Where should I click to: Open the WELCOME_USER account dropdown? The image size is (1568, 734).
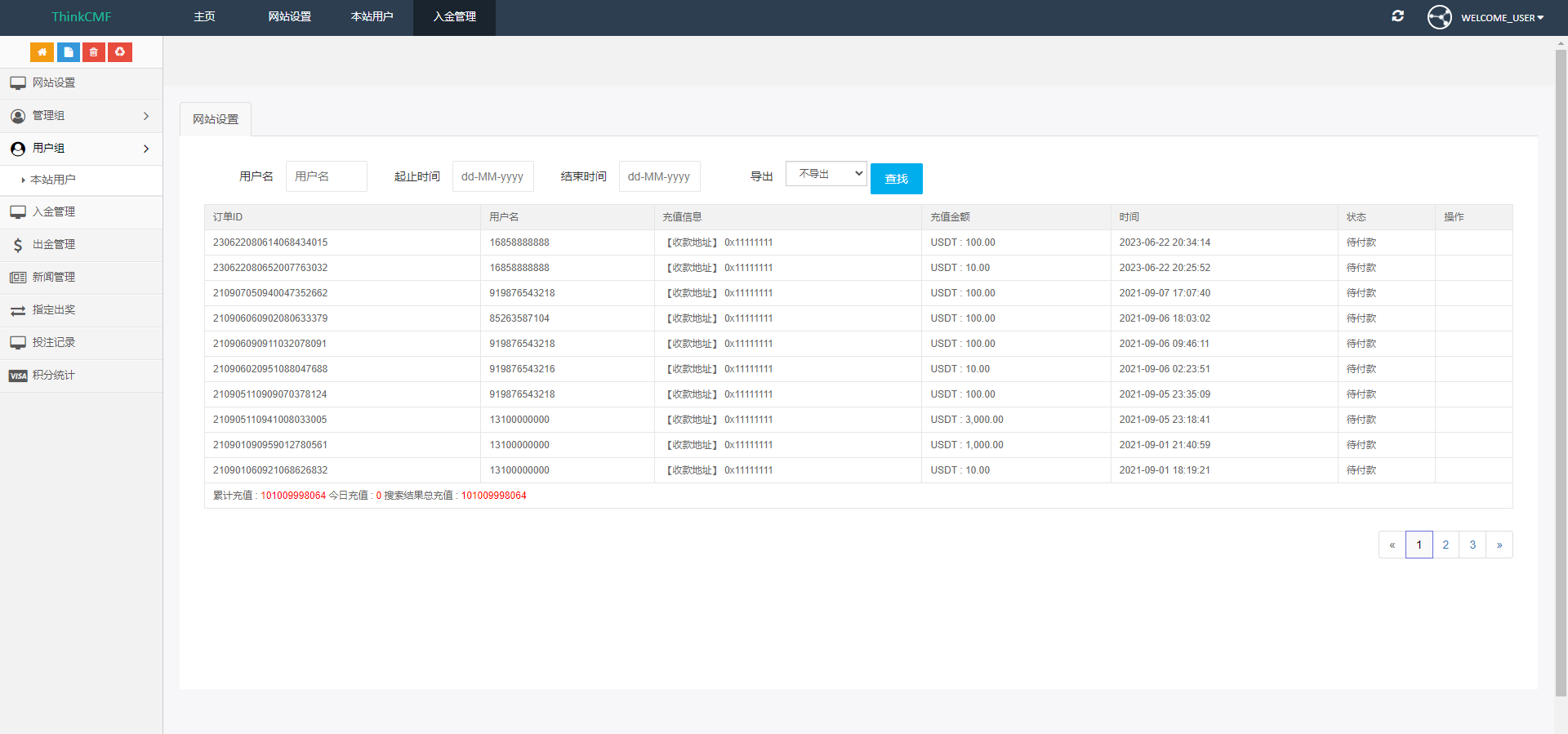pos(1501,18)
